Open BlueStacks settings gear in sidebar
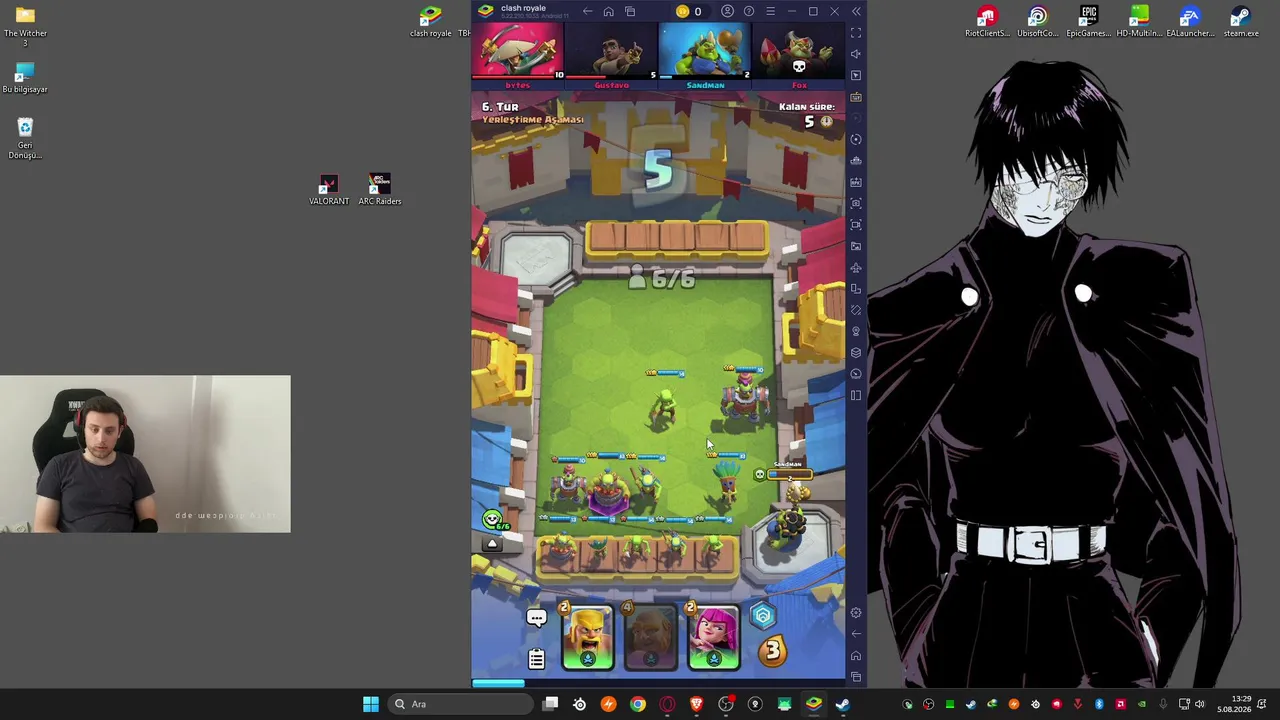This screenshot has width=1280, height=720. click(x=856, y=613)
